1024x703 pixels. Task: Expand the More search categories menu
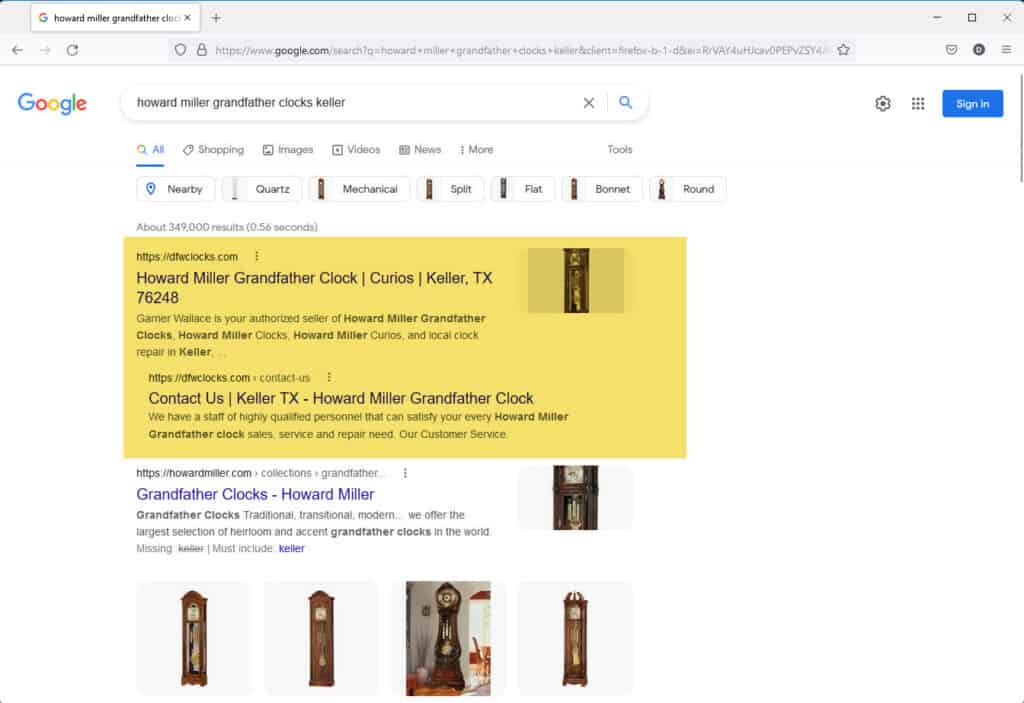476,150
